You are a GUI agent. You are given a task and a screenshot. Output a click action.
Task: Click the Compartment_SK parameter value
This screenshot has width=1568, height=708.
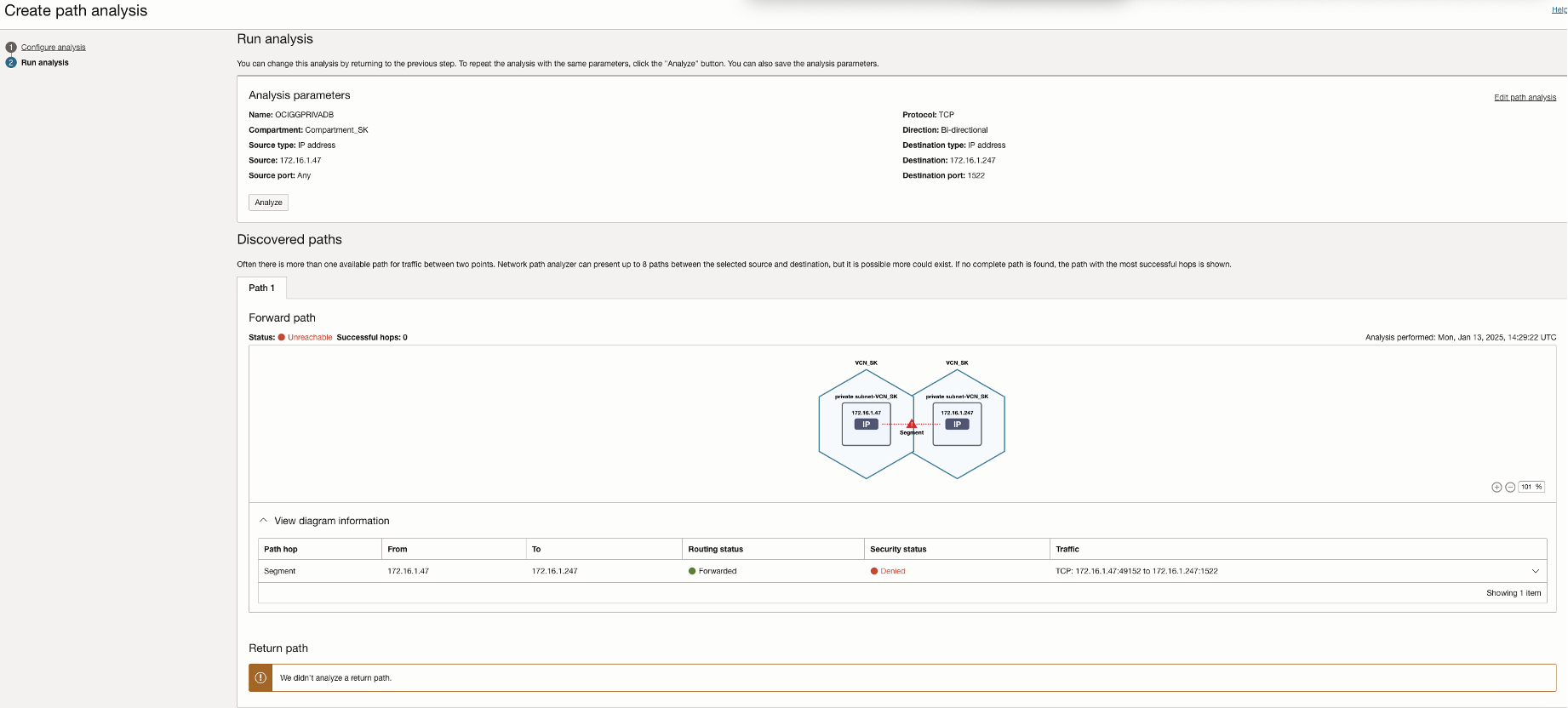pos(337,130)
